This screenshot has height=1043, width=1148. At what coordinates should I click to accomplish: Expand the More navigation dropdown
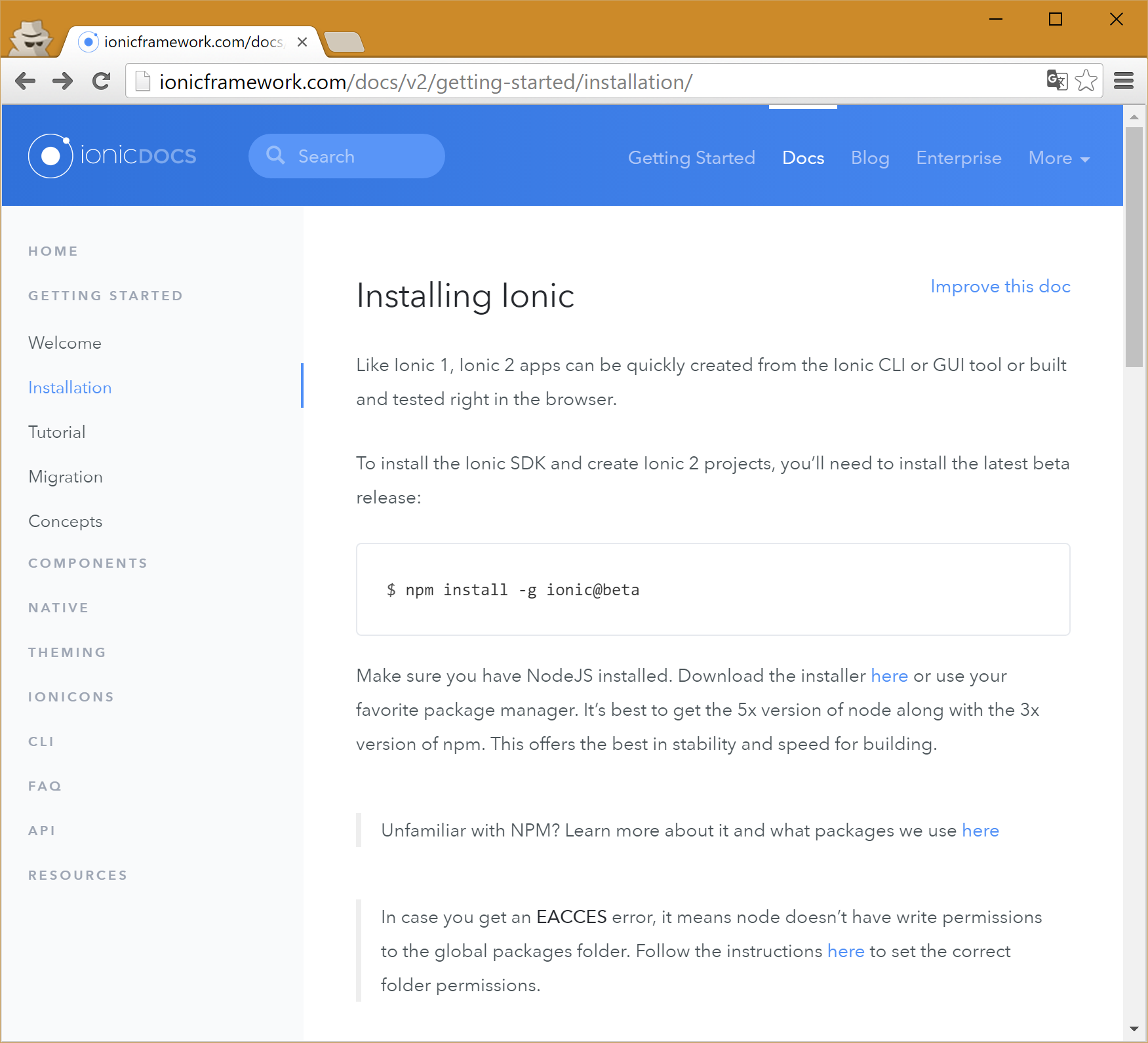(1058, 158)
